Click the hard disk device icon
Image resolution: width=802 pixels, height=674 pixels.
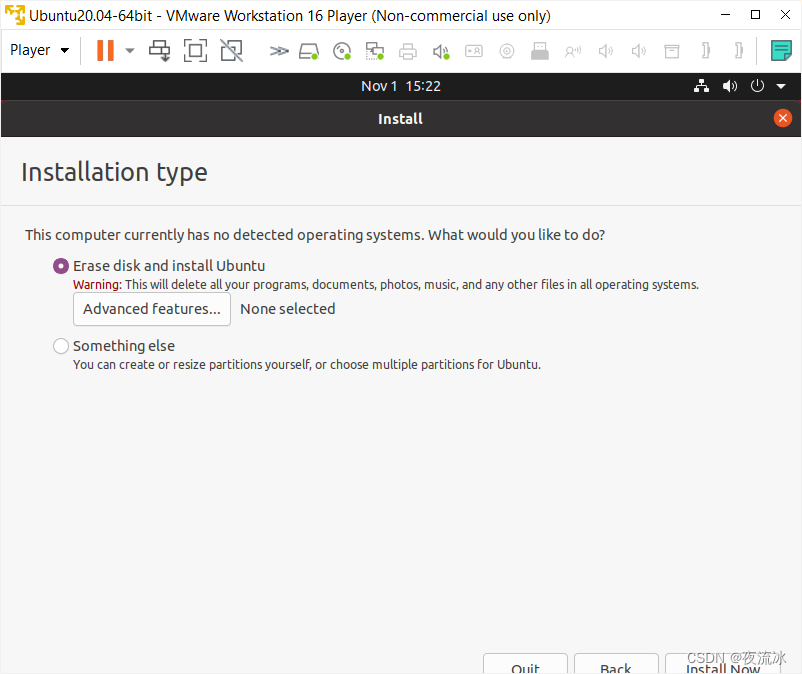point(309,51)
